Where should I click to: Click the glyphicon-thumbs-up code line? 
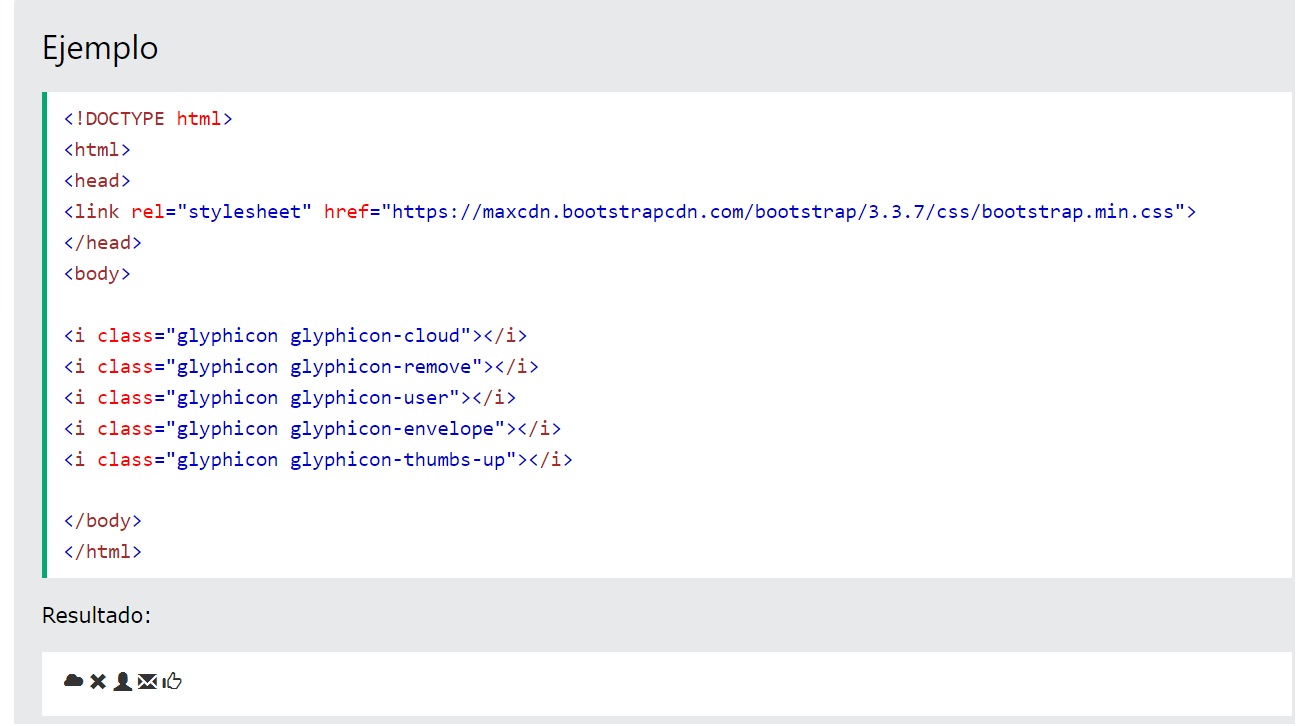(318, 460)
